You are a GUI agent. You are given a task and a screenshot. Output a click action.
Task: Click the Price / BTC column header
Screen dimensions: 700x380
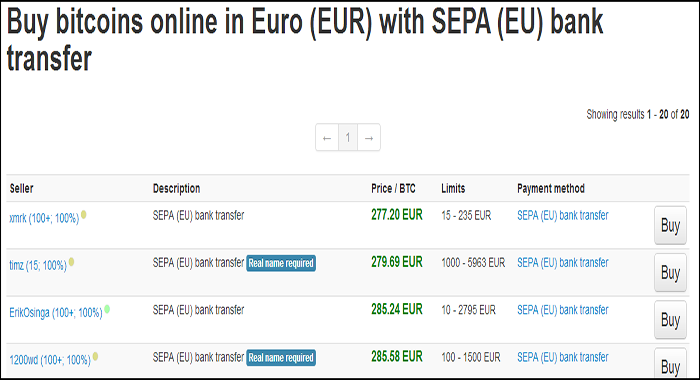[393, 188]
